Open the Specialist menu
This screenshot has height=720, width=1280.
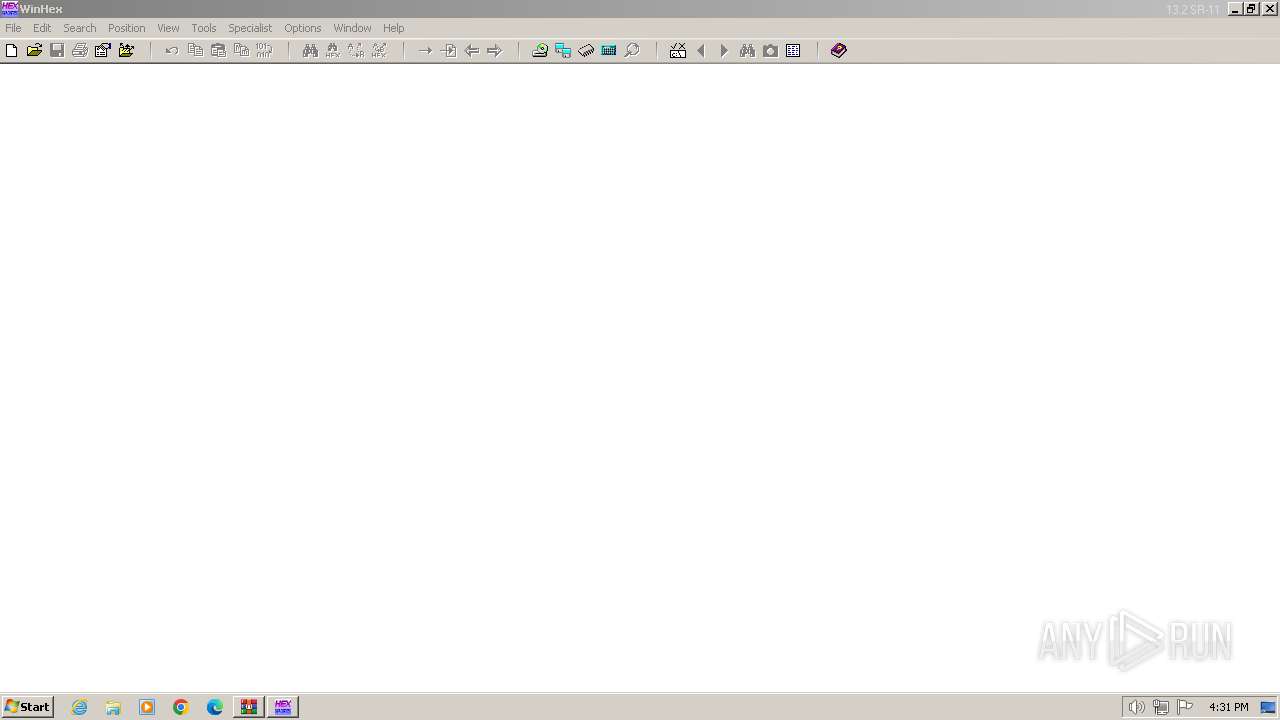(250, 28)
